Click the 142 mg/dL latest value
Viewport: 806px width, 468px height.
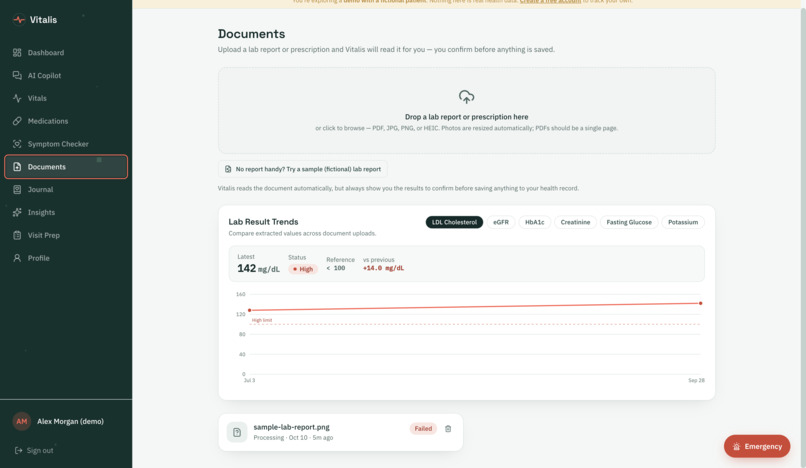[258, 268]
